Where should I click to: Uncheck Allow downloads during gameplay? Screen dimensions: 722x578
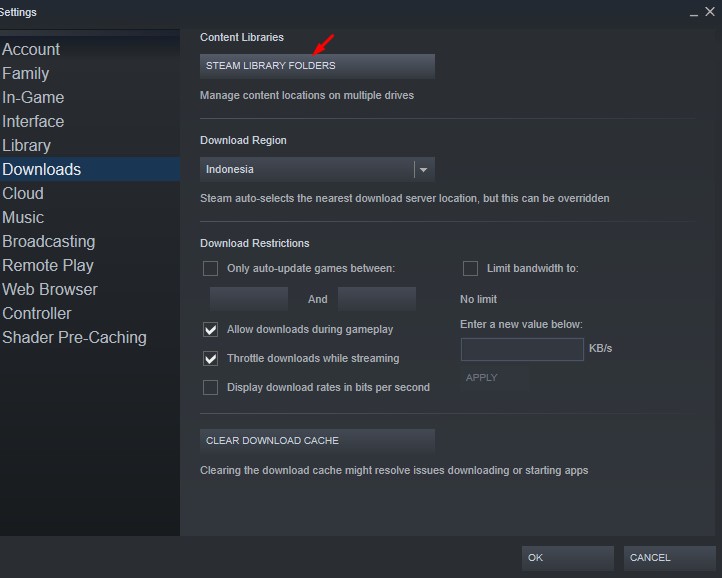pyautogui.click(x=210, y=329)
